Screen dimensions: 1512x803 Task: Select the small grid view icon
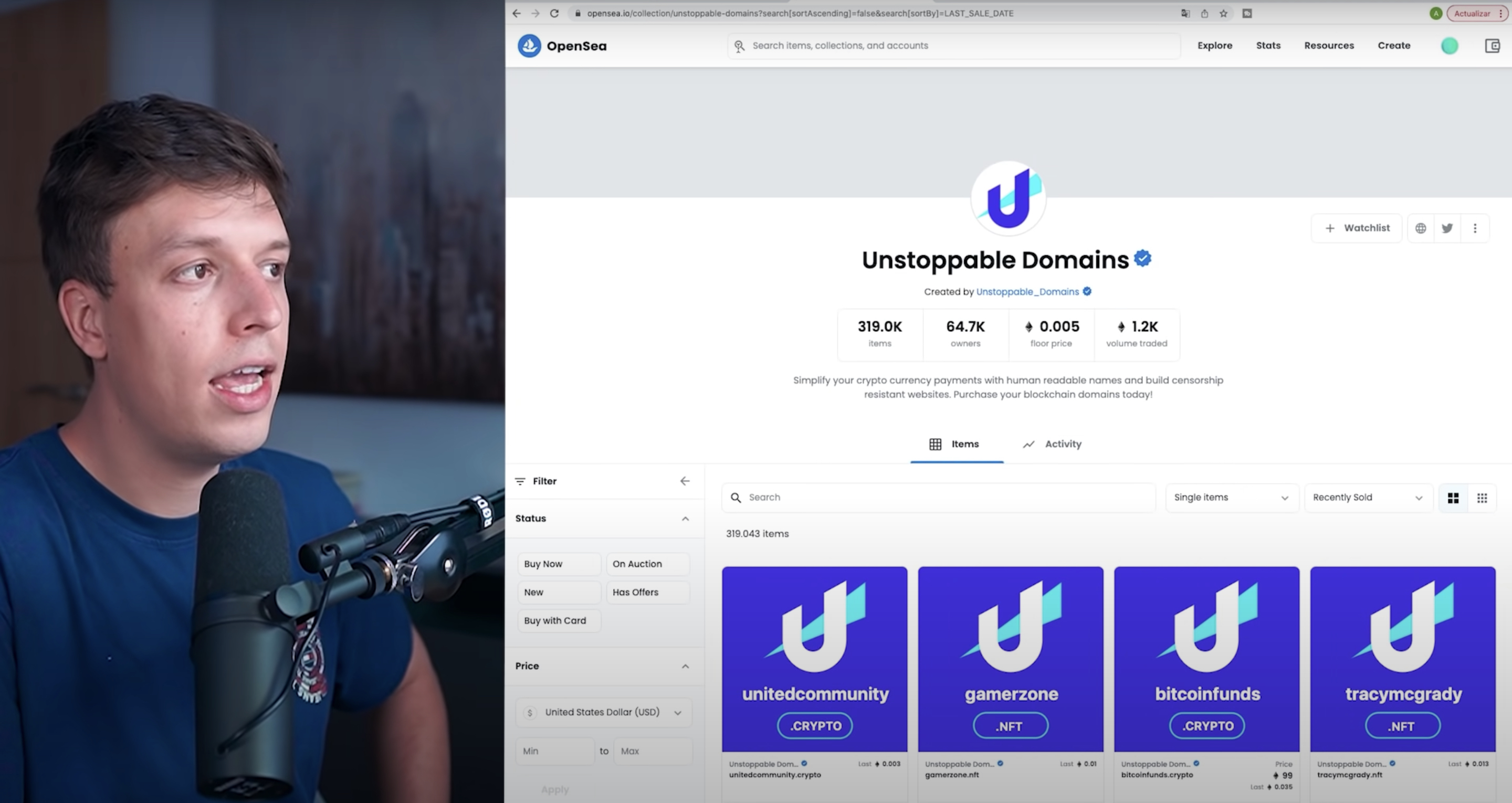[x=1482, y=499]
